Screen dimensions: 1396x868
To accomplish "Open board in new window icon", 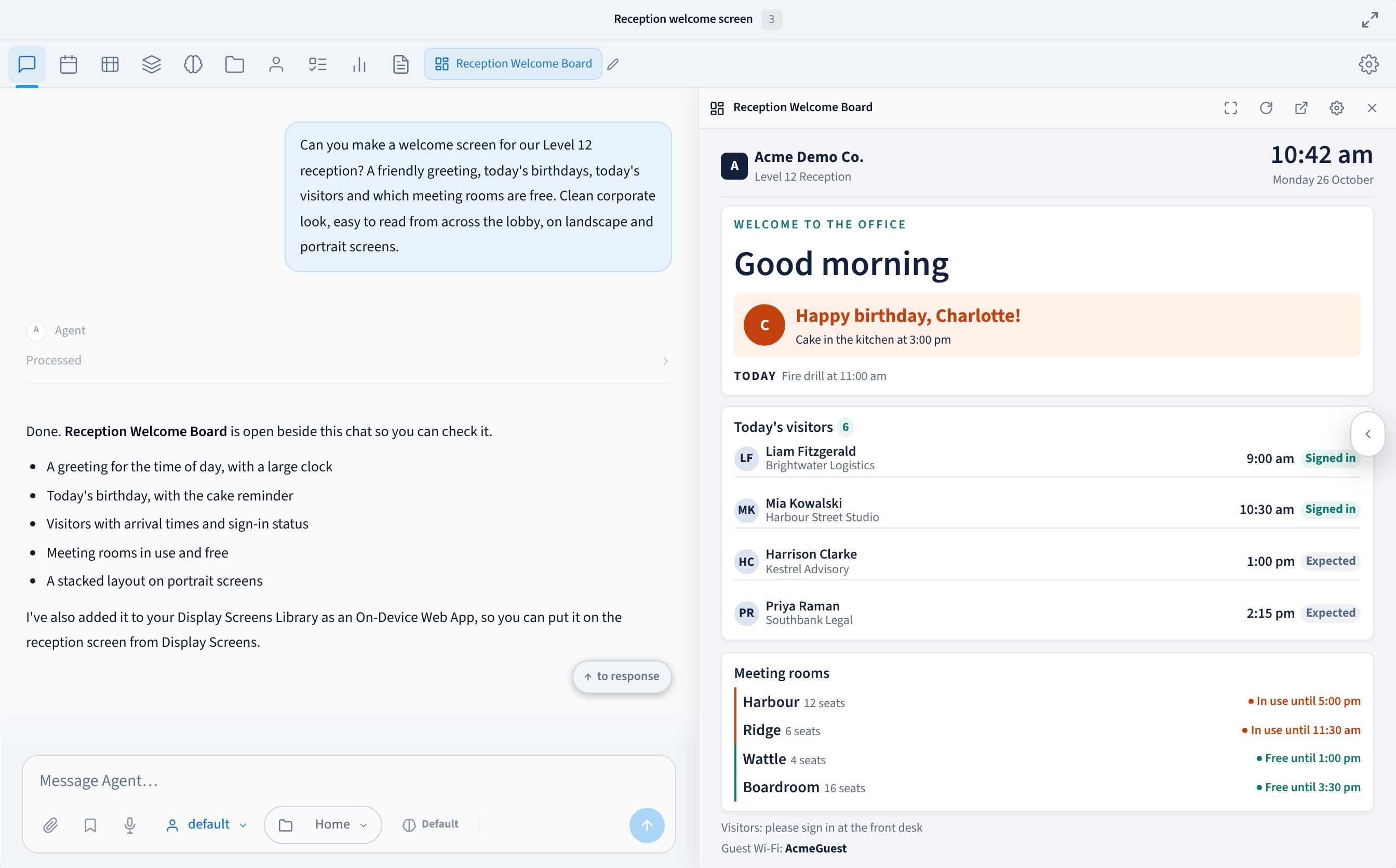I will coord(1301,108).
